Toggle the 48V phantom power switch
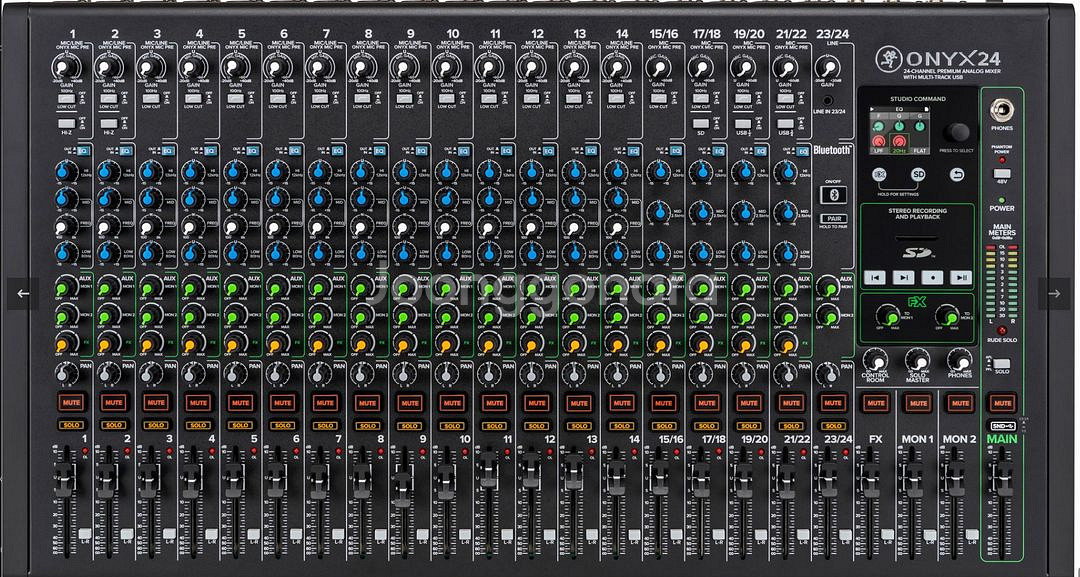The width and height of the screenshot is (1080, 577). click(1001, 173)
